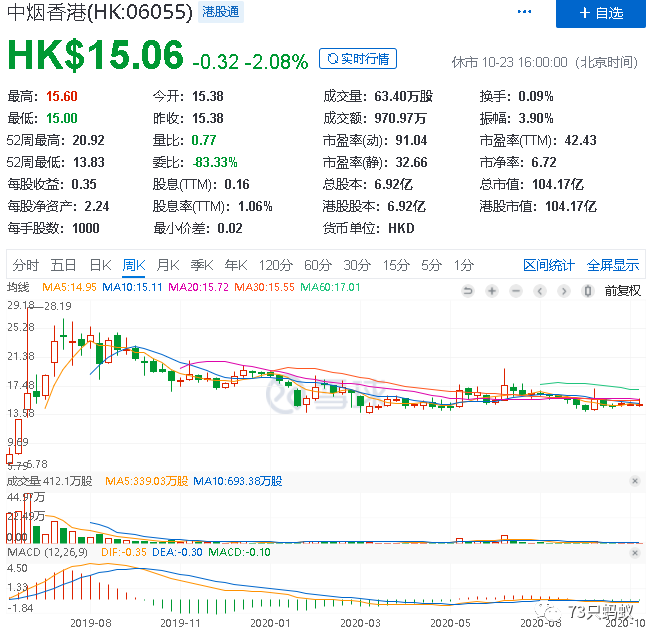
Task: Zoom out the chart with minus icon
Action: [x=516, y=291]
